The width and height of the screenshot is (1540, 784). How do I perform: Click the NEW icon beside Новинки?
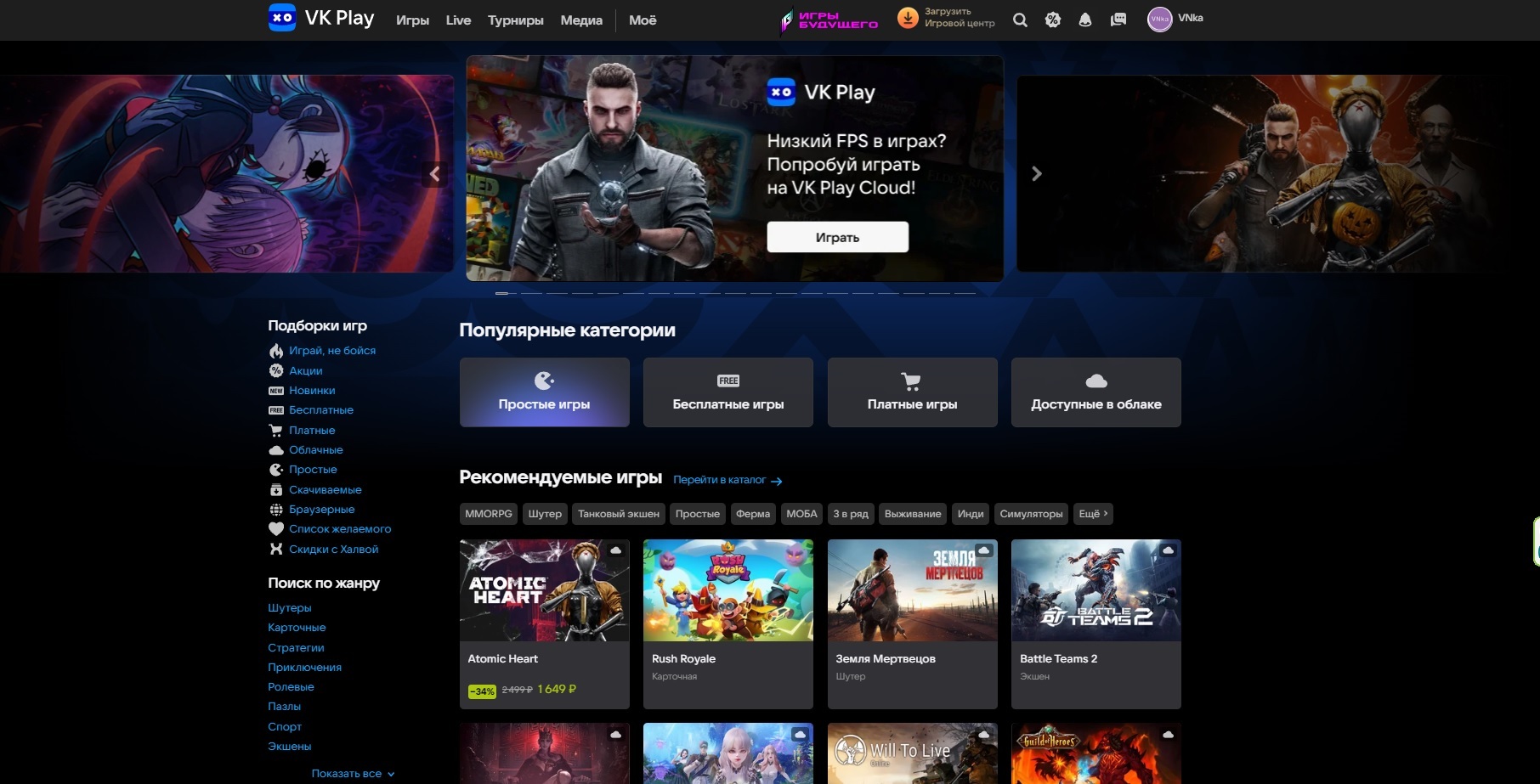pos(276,391)
